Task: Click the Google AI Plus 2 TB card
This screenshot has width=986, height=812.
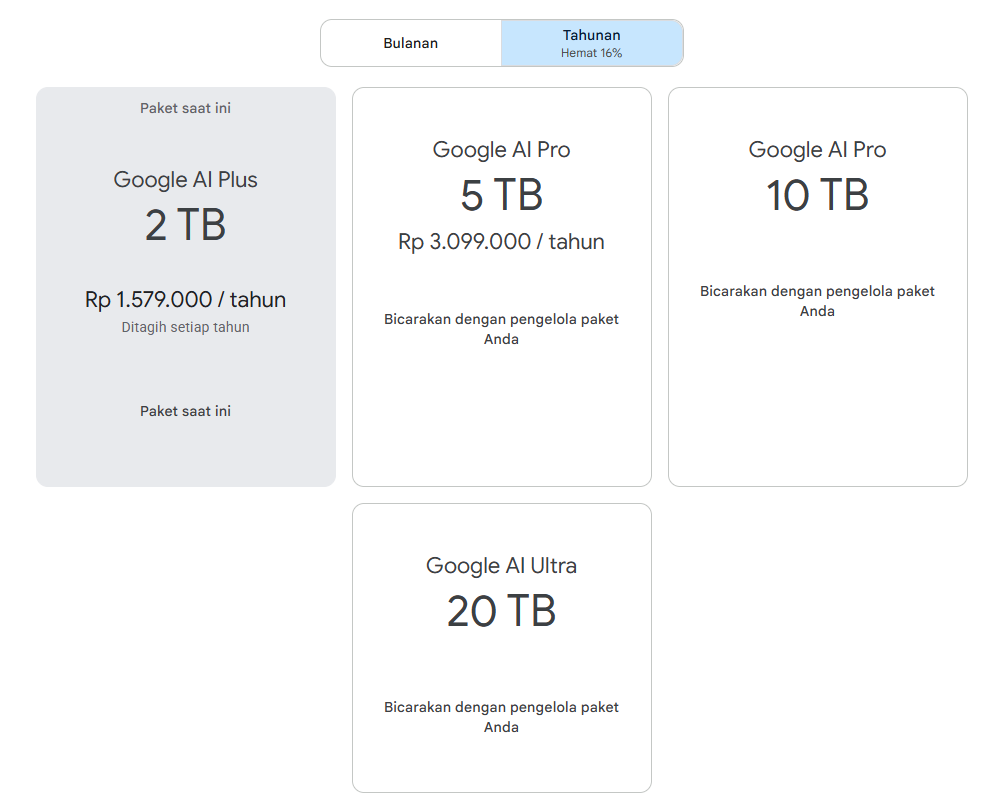Action: coord(186,287)
